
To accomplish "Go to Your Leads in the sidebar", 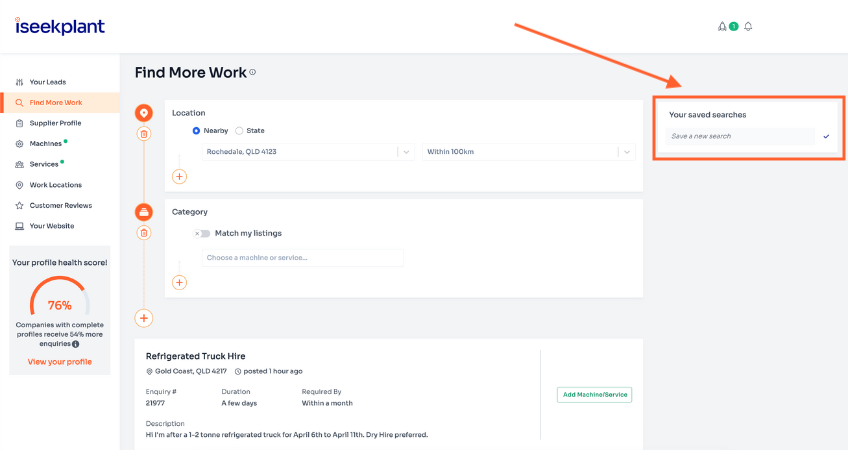I will click(x=47, y=82).
